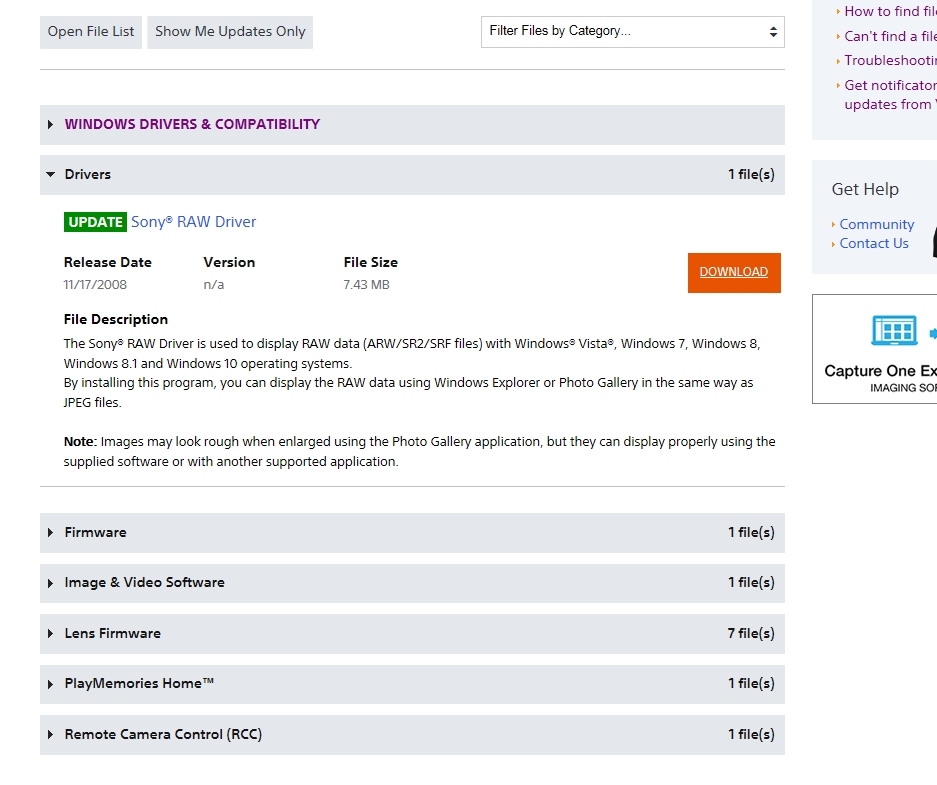Image resolution: width=937 pixels, height=785 pixels.
Task: Open the Get notifications of updates link
Action: tap(890, 94)
